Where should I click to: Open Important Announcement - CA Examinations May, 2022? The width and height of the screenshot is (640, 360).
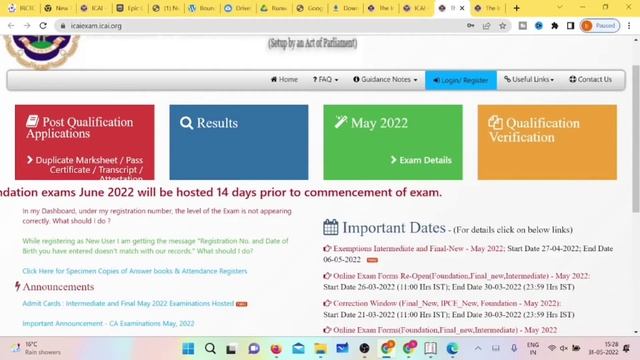(x=108, y=324)
